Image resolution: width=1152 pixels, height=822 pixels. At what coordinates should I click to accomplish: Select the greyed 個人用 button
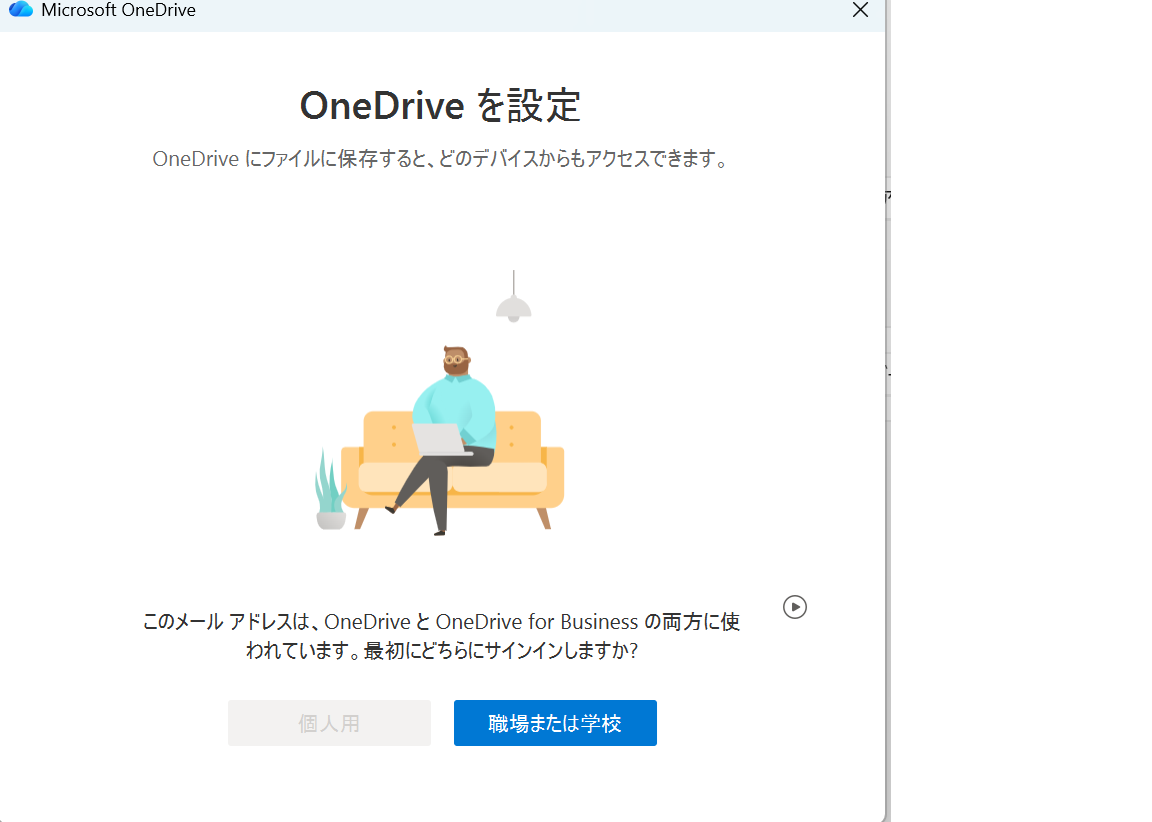(x=329, y=723)
